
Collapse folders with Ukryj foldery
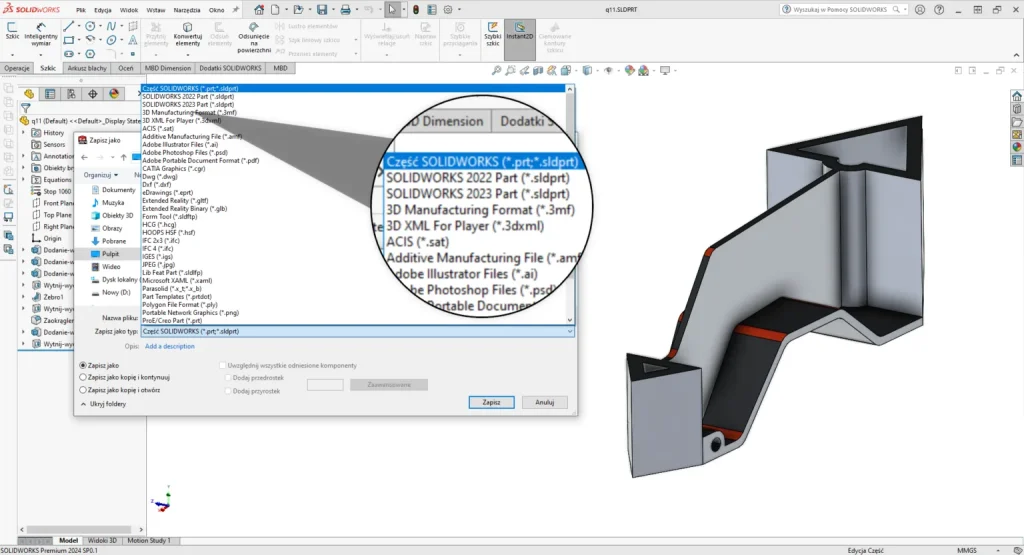click(x=103, y=404)
